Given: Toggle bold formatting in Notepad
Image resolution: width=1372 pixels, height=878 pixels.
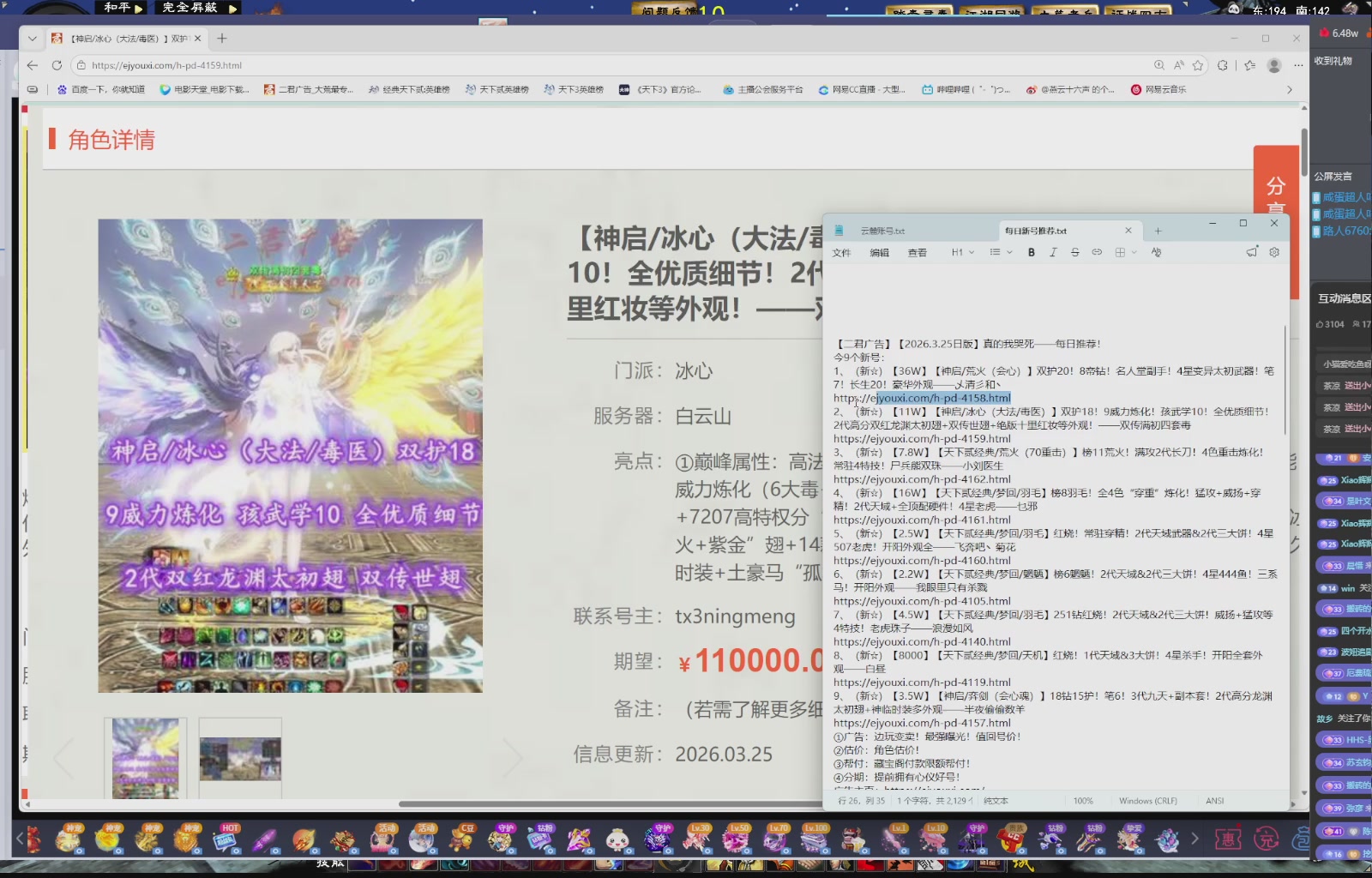Looking at the screenshot, I should 1032,252.
